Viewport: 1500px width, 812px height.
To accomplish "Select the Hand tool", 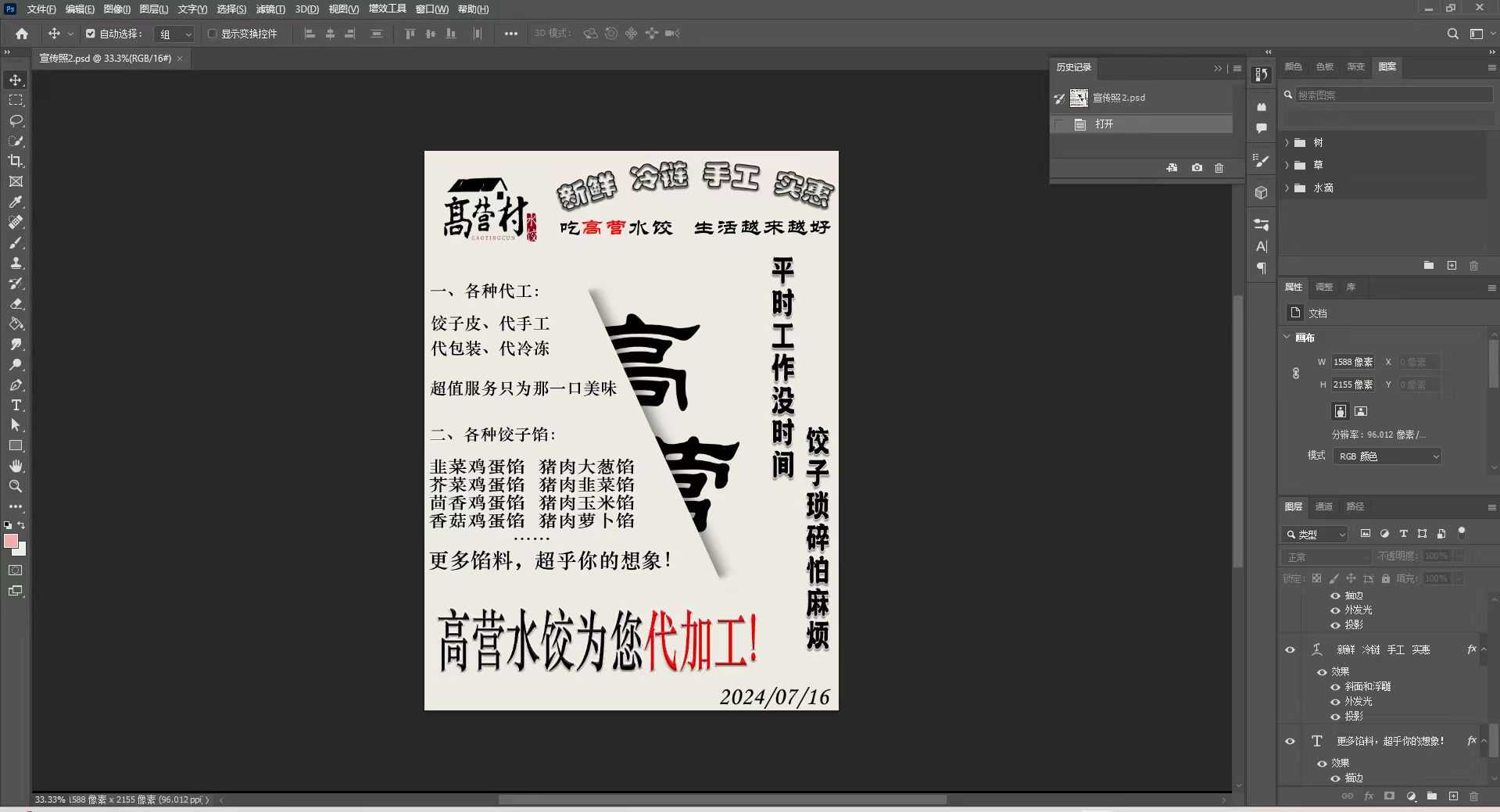I will [16, 466].
